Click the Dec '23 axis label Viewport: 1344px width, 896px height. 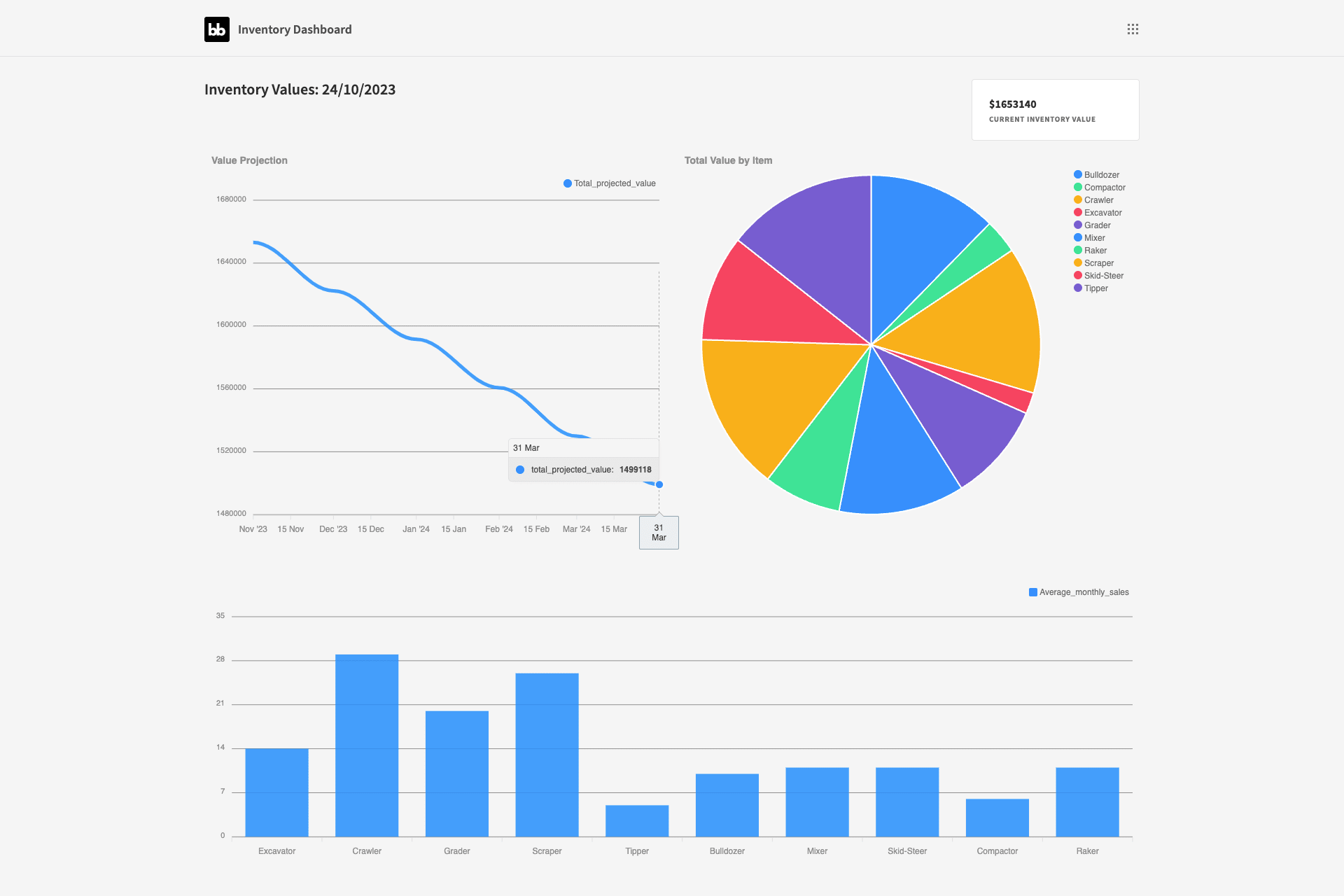(333, 529)
